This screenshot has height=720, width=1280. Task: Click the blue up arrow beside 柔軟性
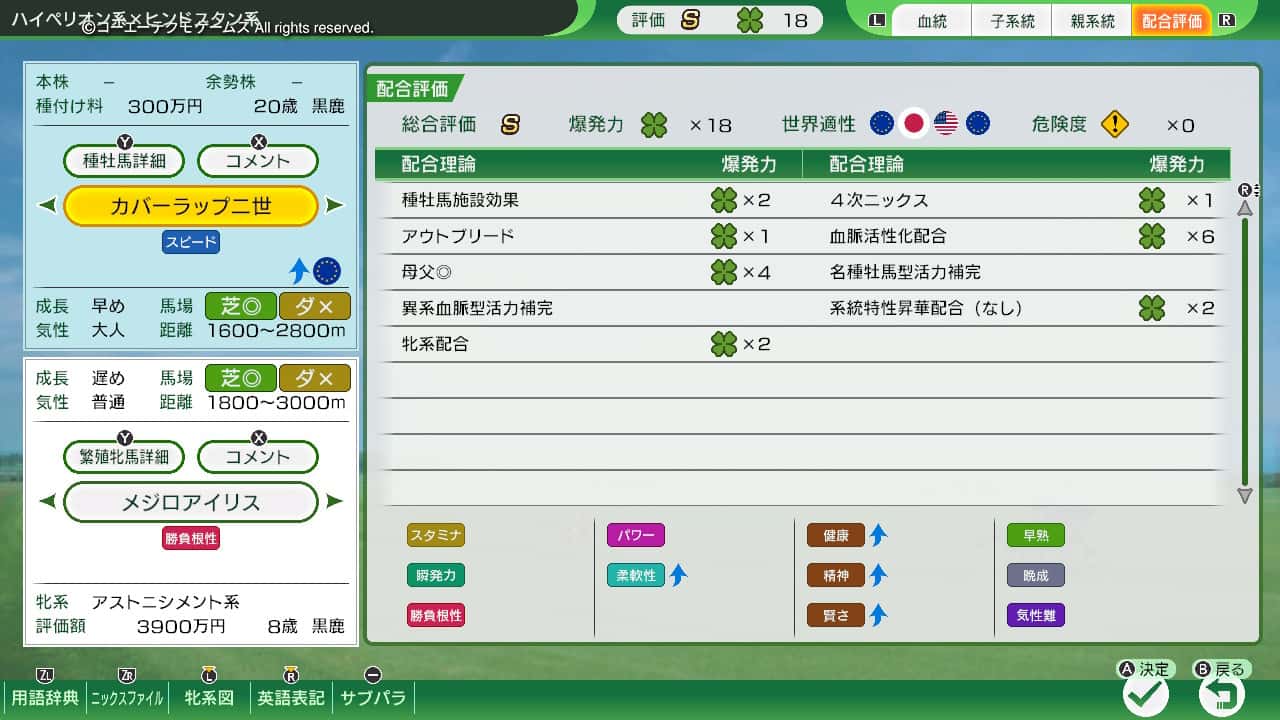point(679,575)
